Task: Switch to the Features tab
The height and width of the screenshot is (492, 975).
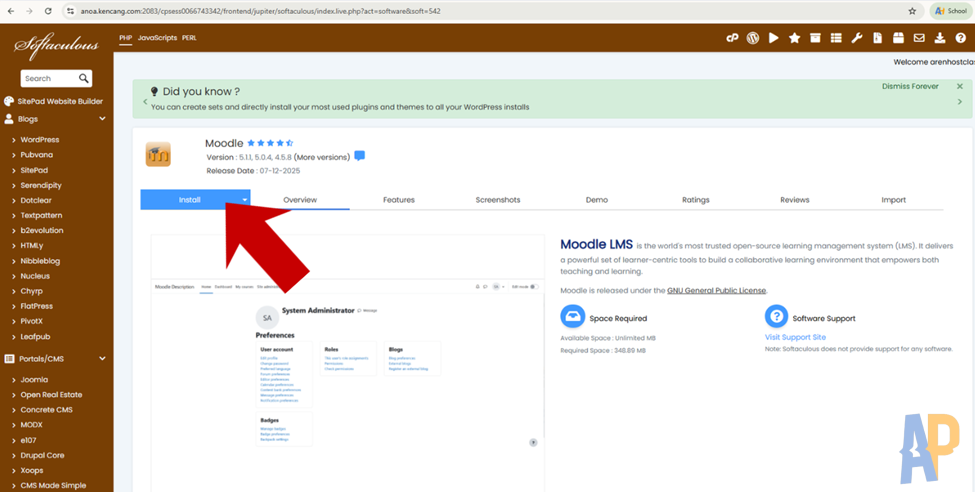Action: pos(398,200)
